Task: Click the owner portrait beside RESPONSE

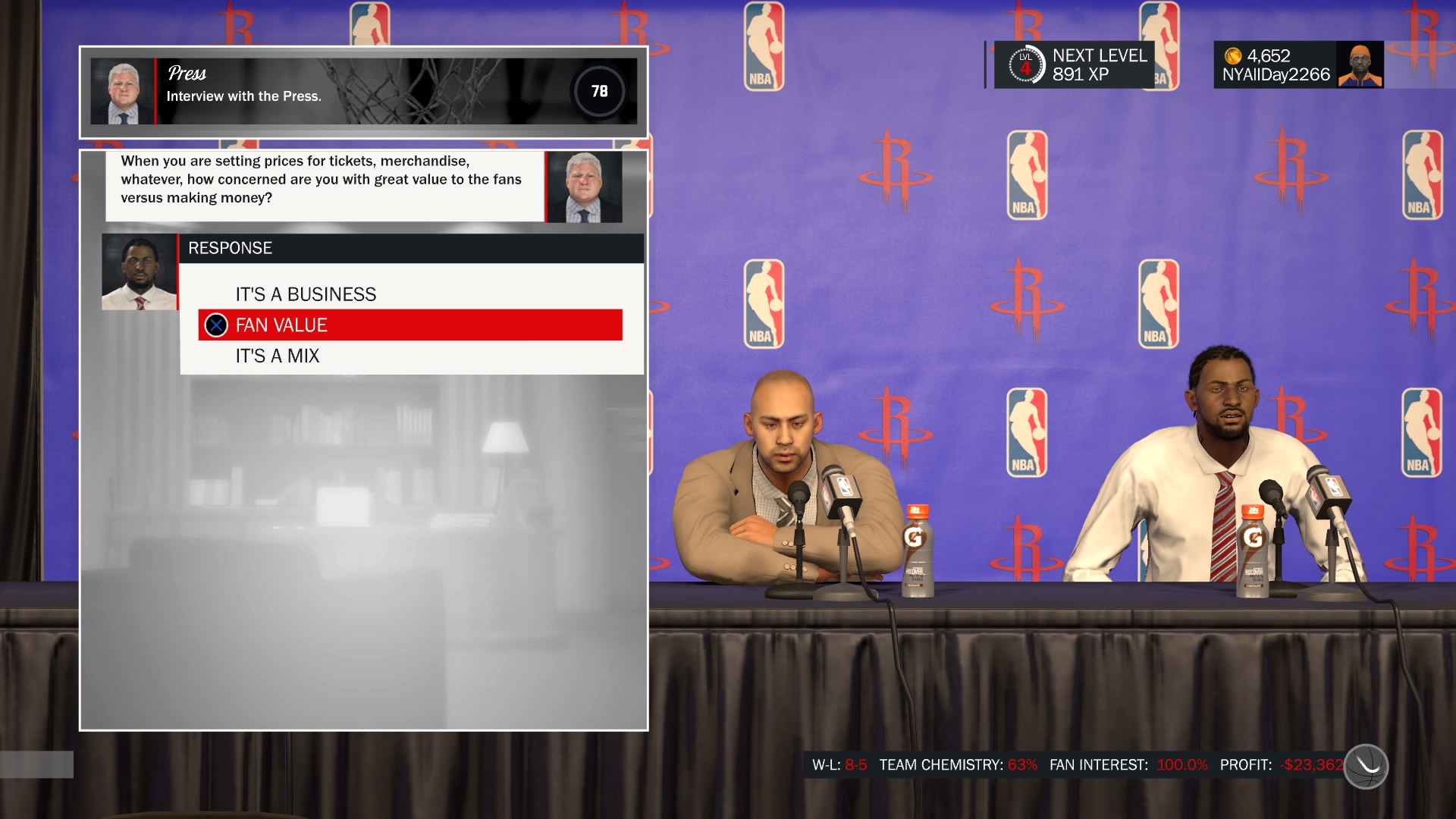Action: [x=140, y=272]
